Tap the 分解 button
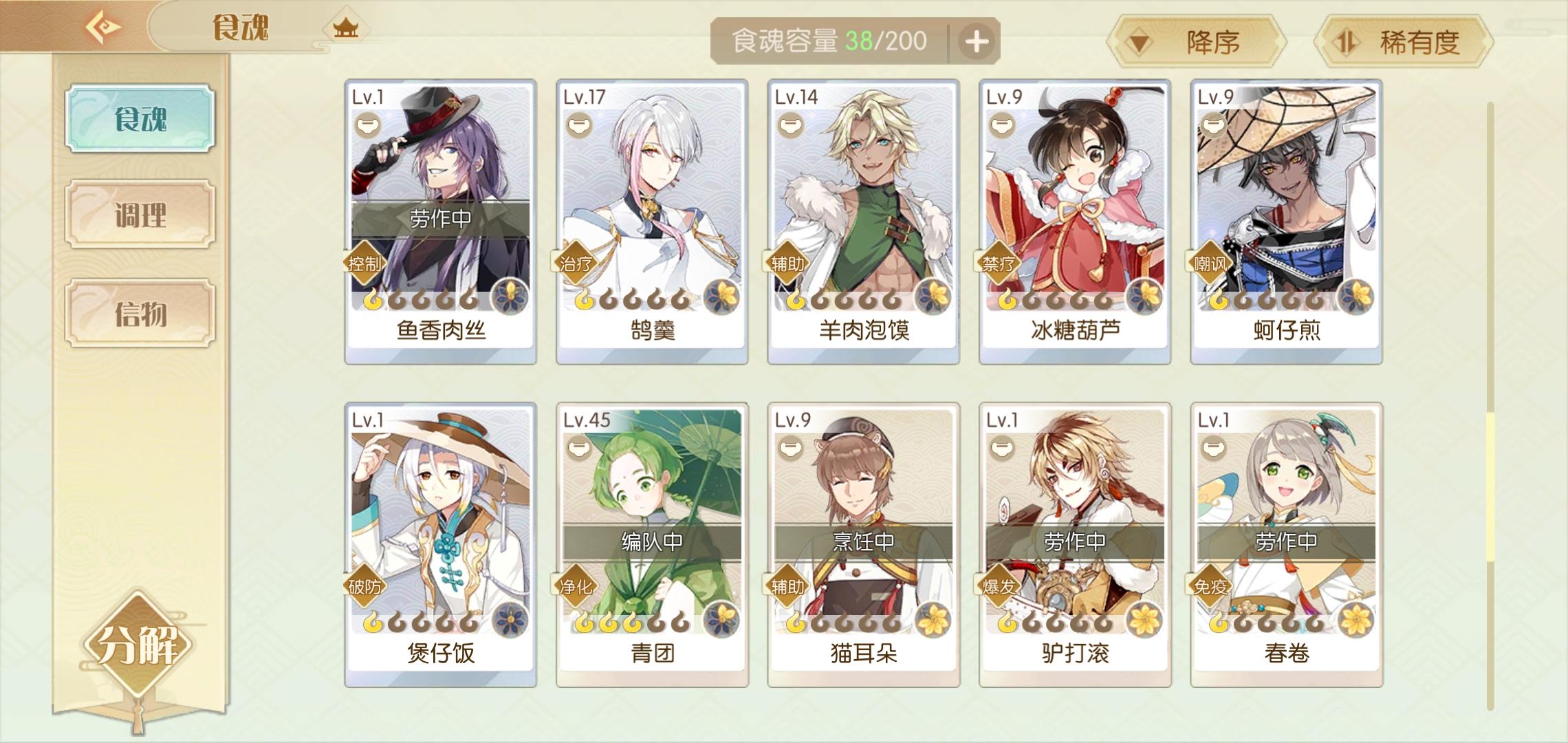Image resolution: width=1568 pixels, height=743 pixels. point(138,645)
